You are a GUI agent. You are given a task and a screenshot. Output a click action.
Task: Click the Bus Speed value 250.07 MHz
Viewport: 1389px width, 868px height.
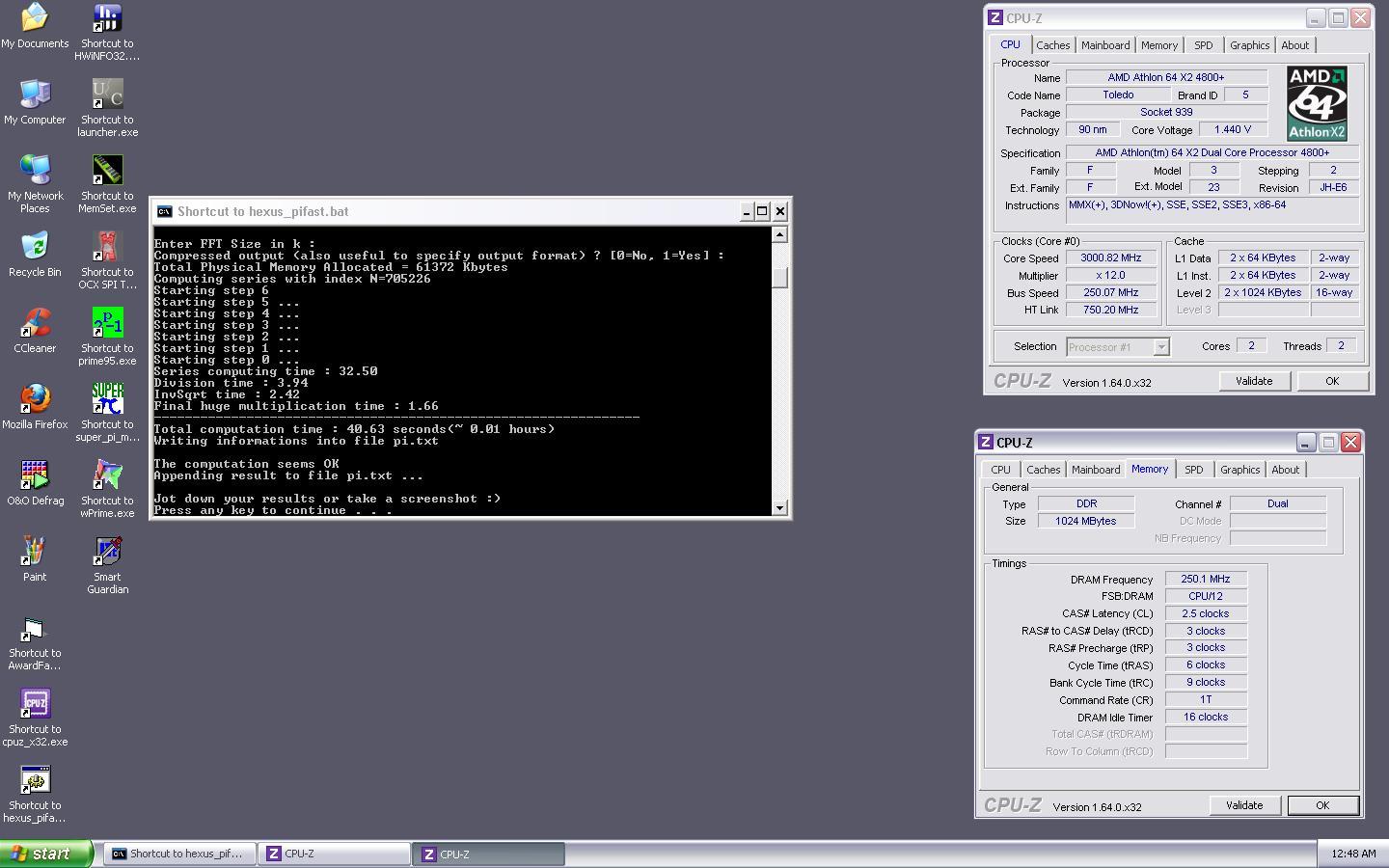1110,292
